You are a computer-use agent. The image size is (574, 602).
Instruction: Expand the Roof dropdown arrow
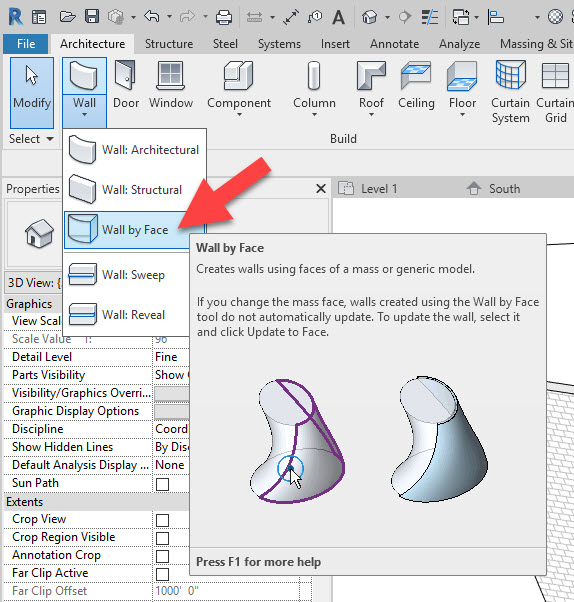371,114
